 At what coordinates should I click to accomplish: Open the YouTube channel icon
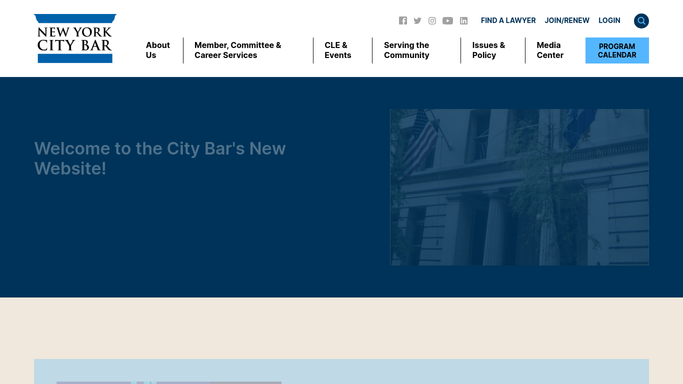click(448, 20)
